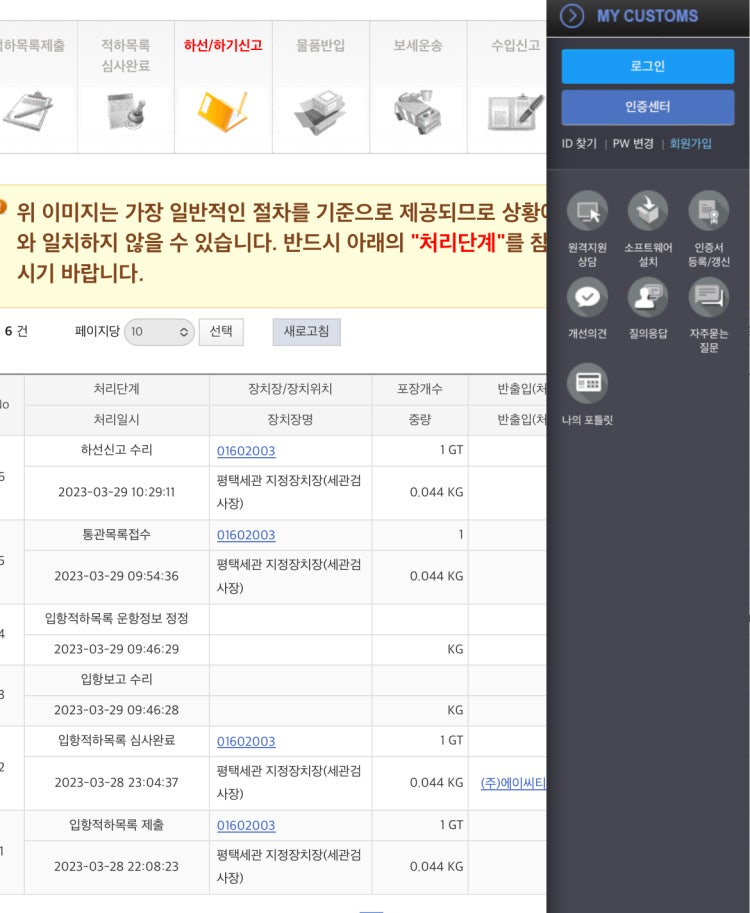
Task: Click the 처리일시 column header
Action: (x=116, y=420)
